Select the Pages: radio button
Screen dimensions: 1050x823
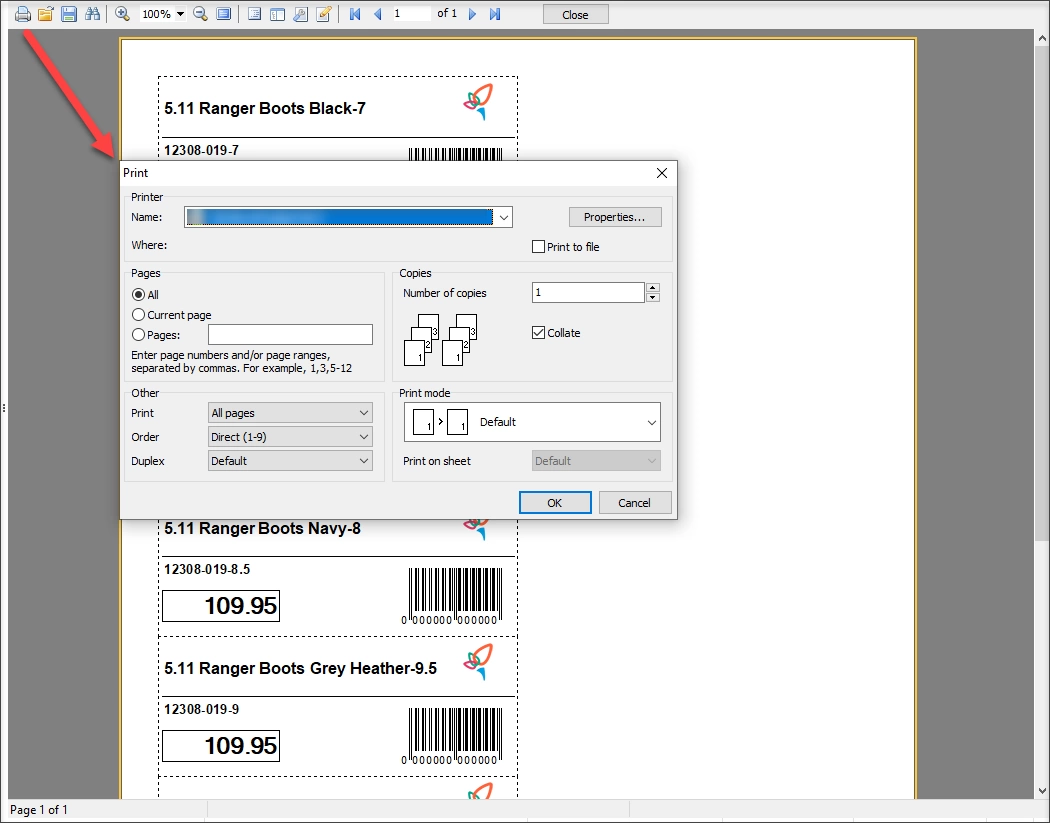pos(139,335)
